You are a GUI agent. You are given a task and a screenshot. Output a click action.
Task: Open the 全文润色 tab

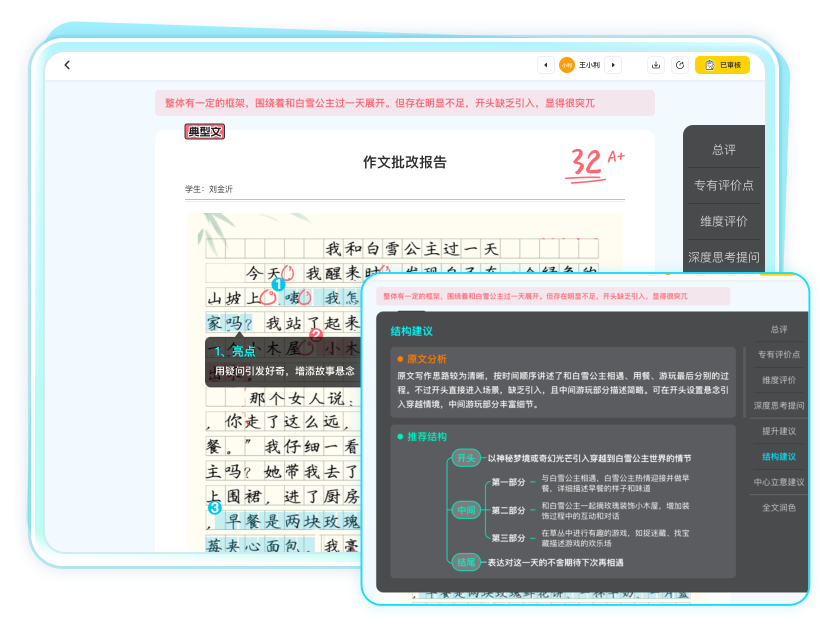pos(778,508)
